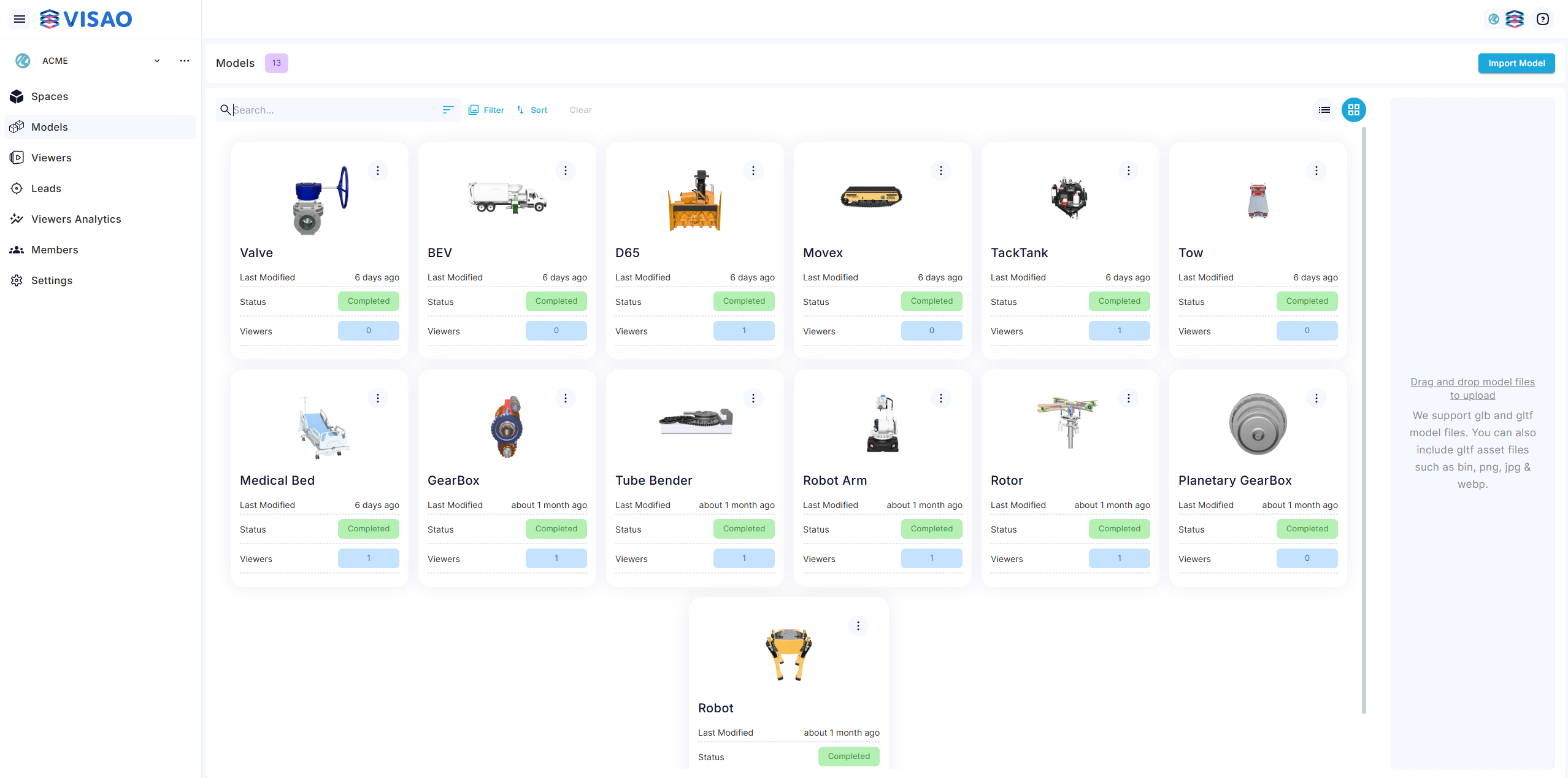Click the hamburger menu icon
Screen dimensions: 1568x778
click(x=20, y=19)
